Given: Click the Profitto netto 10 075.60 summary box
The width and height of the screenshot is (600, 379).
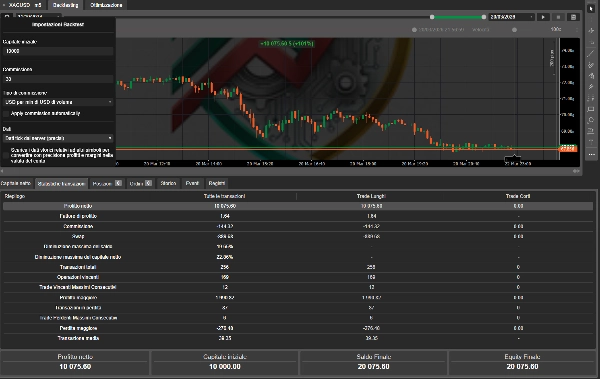Looking at the screenshot, I should (x=75, y=363).
